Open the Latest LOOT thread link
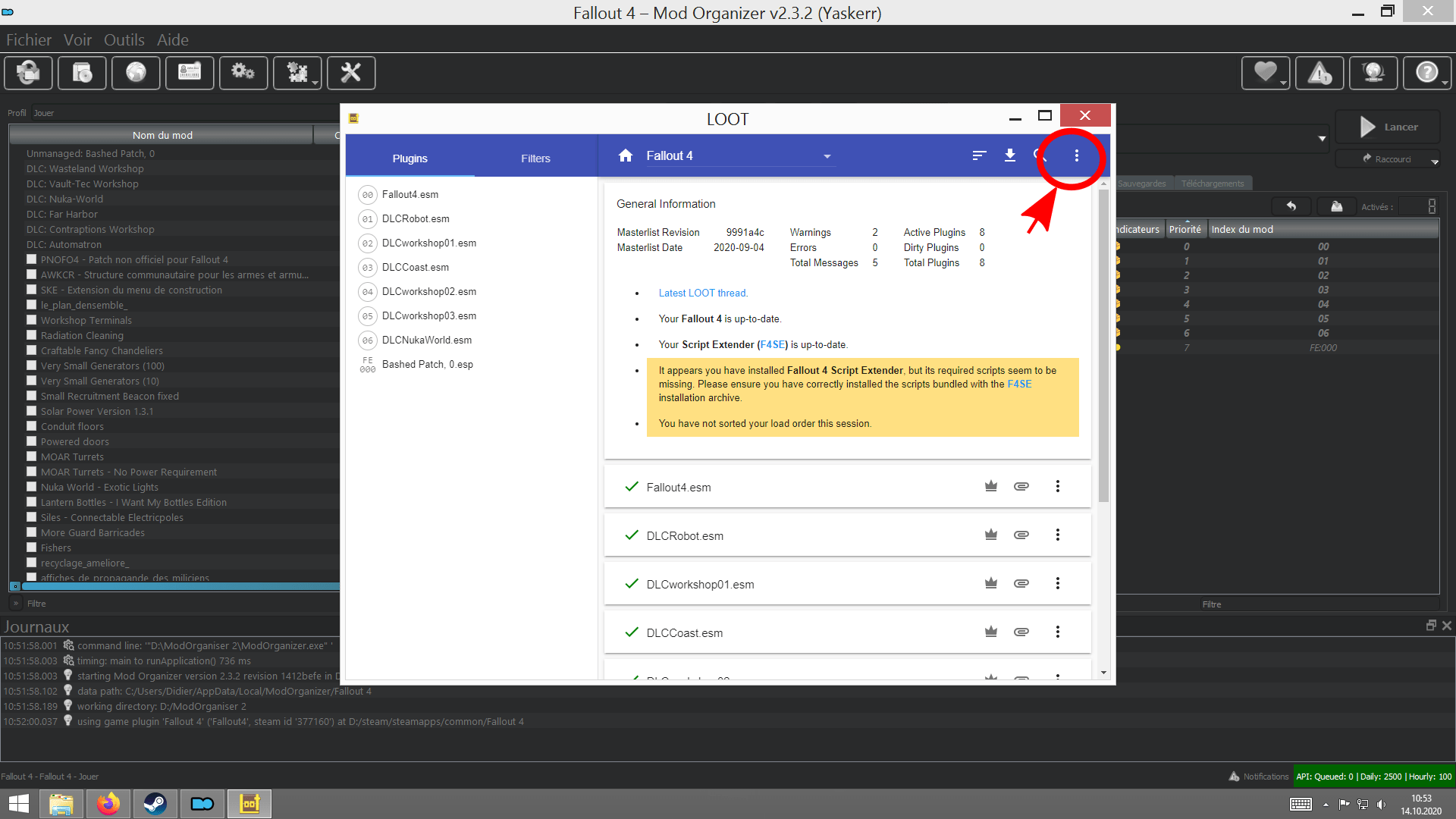The width and height of the screenshot is (1456, 819). (703, 293)
